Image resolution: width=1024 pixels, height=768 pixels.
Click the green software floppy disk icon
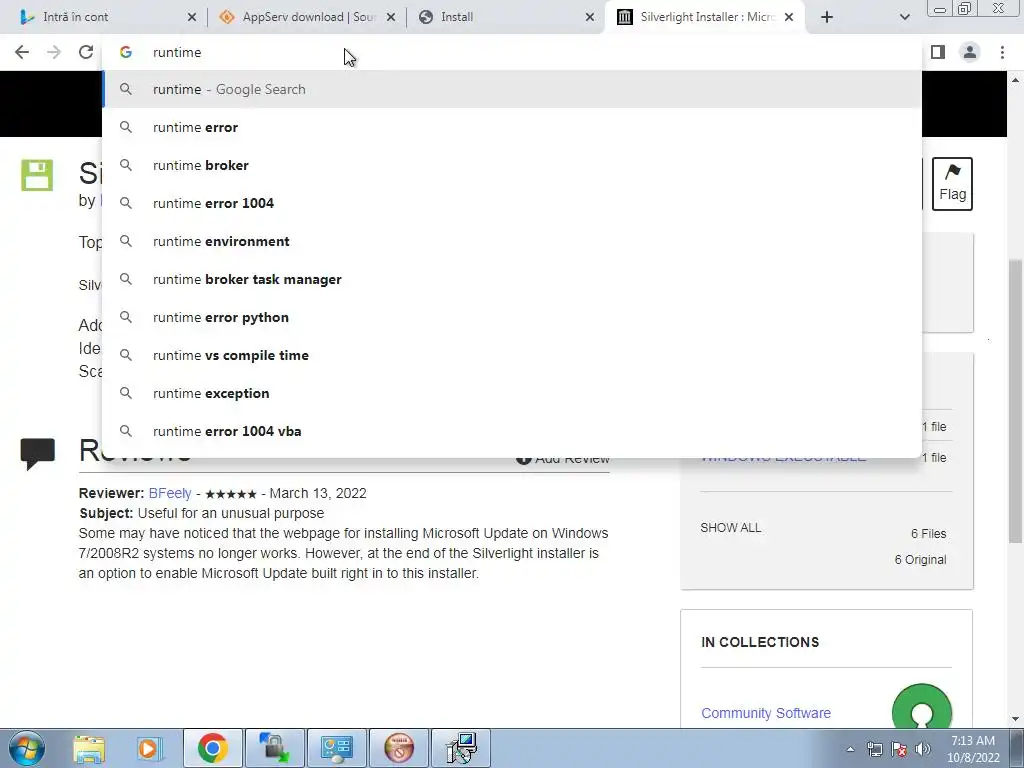[37, 175]
